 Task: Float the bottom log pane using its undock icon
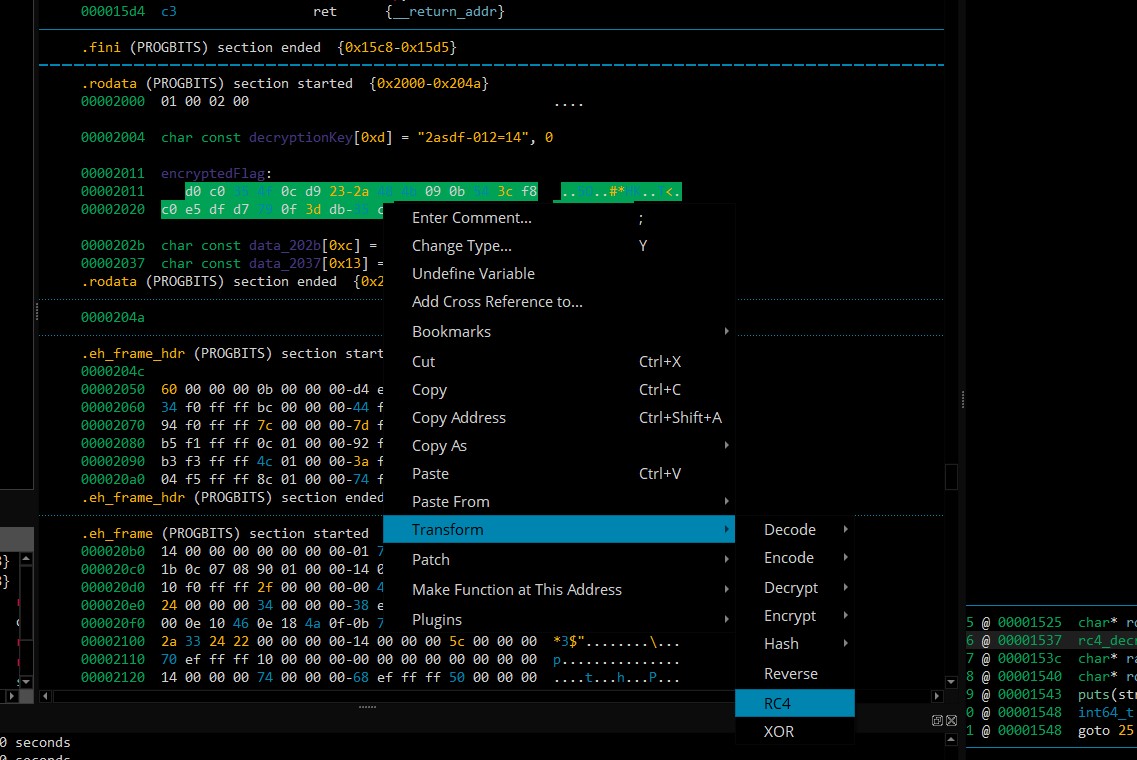(937, 720)
